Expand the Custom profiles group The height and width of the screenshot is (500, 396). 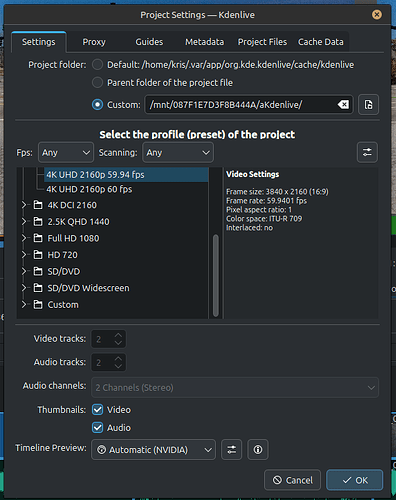pos(24,304)
